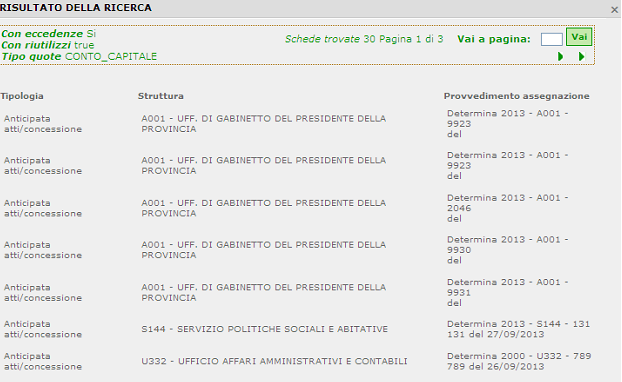Select Anticipata atti/concessione in the S144 row
Image resolution: width=622 pixels, height=382 pixels.
pos(43,329)
